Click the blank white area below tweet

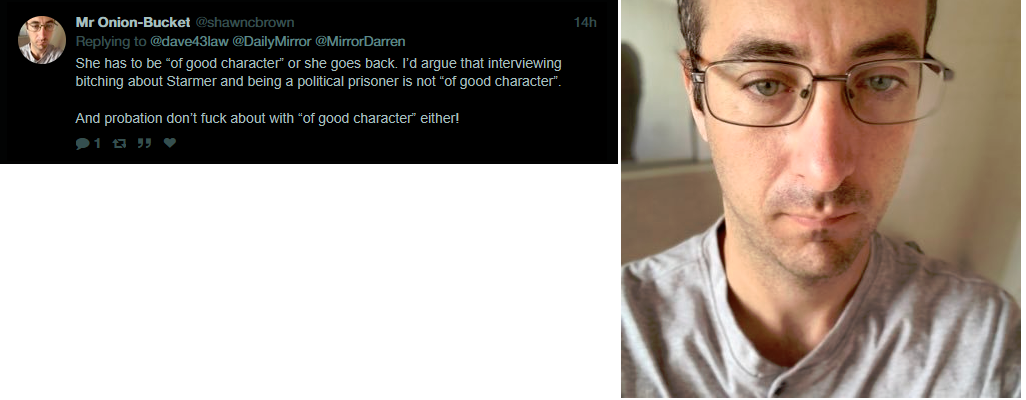tap(309, 282)
